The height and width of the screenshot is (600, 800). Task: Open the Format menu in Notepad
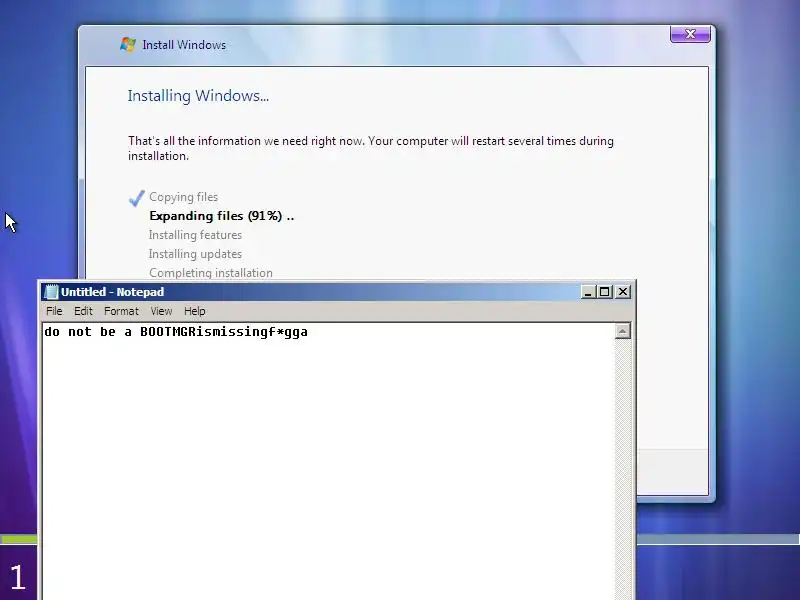tap(121, 311)
